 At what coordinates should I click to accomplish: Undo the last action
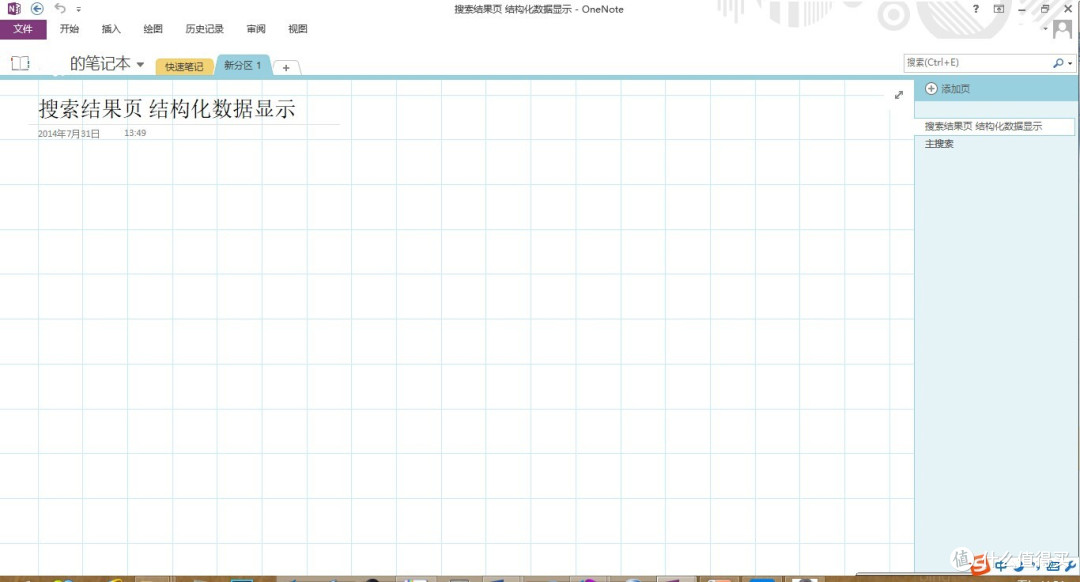pos(60,9)
